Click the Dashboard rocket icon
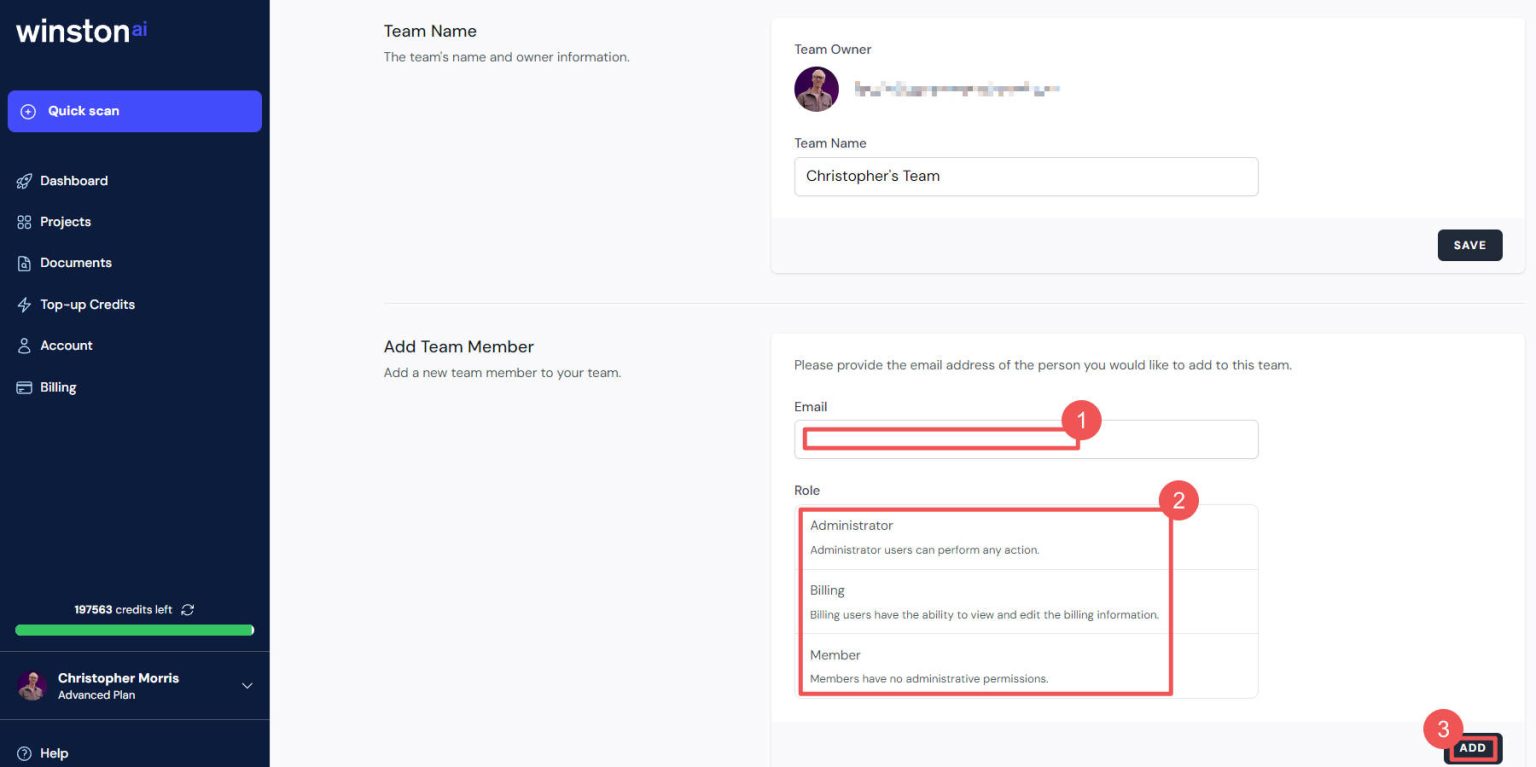Screen dimensions: 1536x767 (25, 181)
